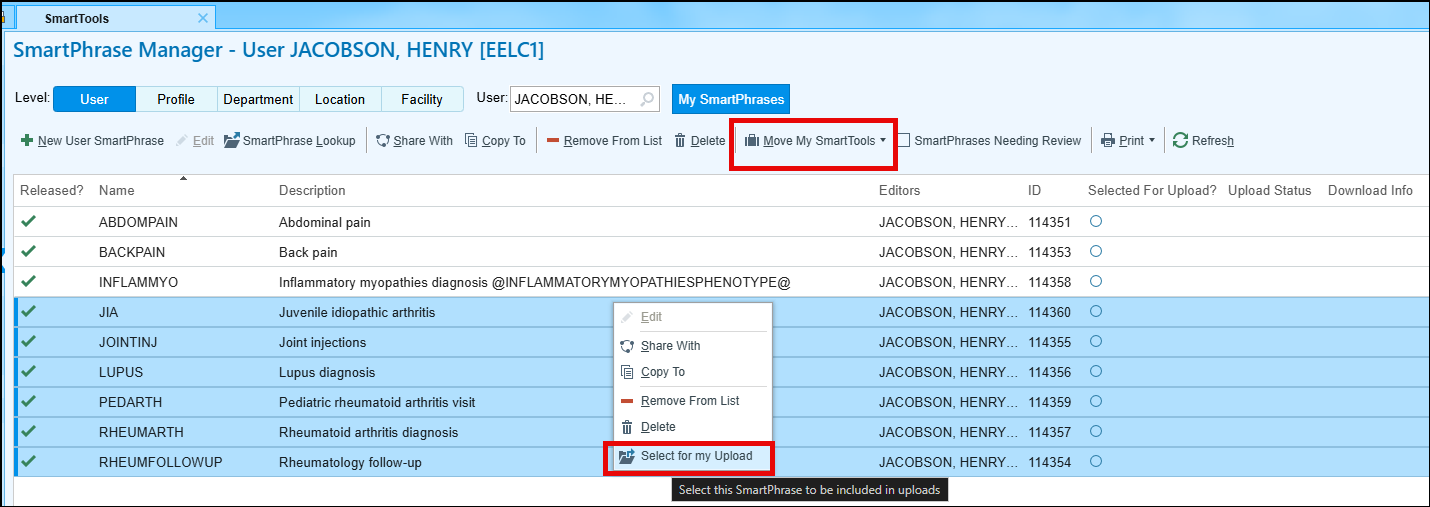1430x507 pixels.
Task: Click the Editors column header
Action: point(899,190)
